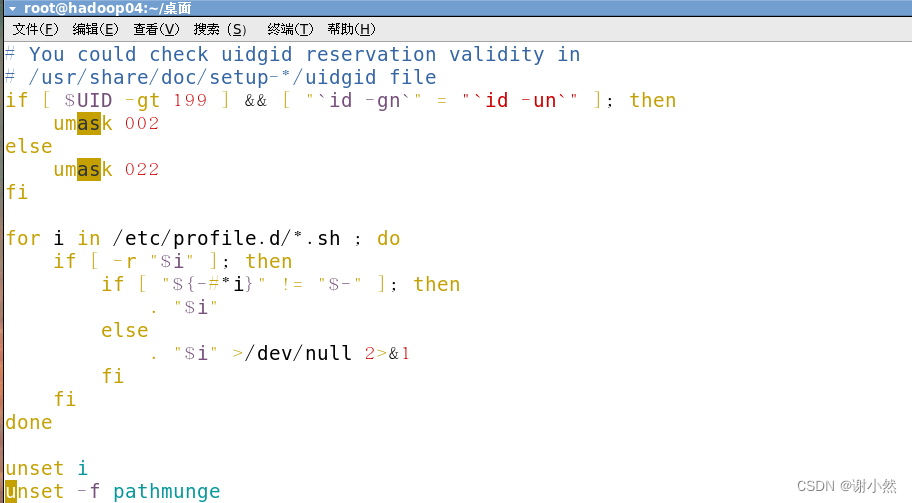Click the comment word 'reservation'

371,55
